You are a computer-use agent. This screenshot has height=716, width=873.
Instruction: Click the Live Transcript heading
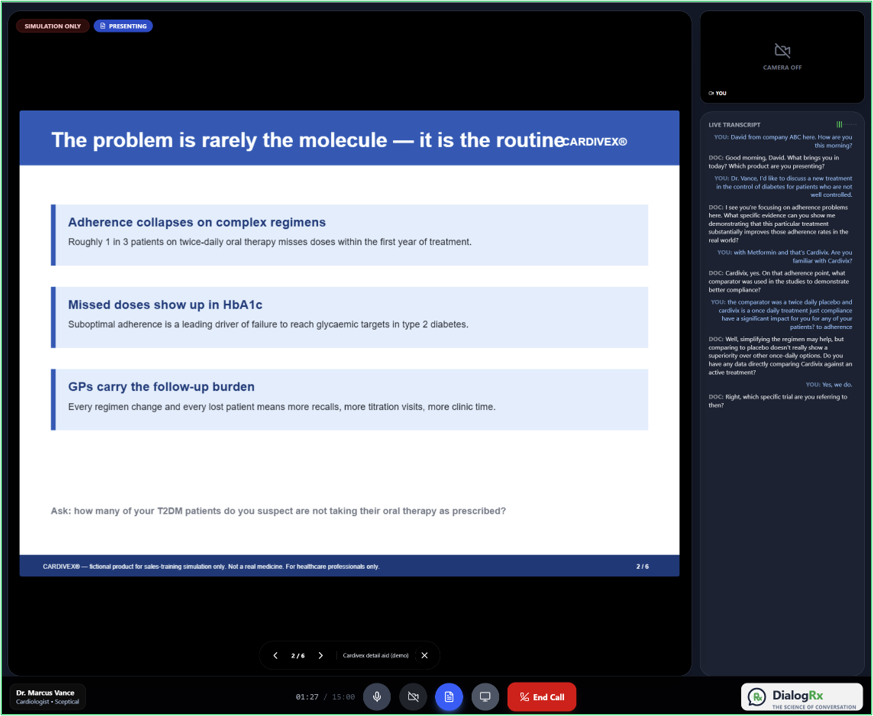coord(734,125)
